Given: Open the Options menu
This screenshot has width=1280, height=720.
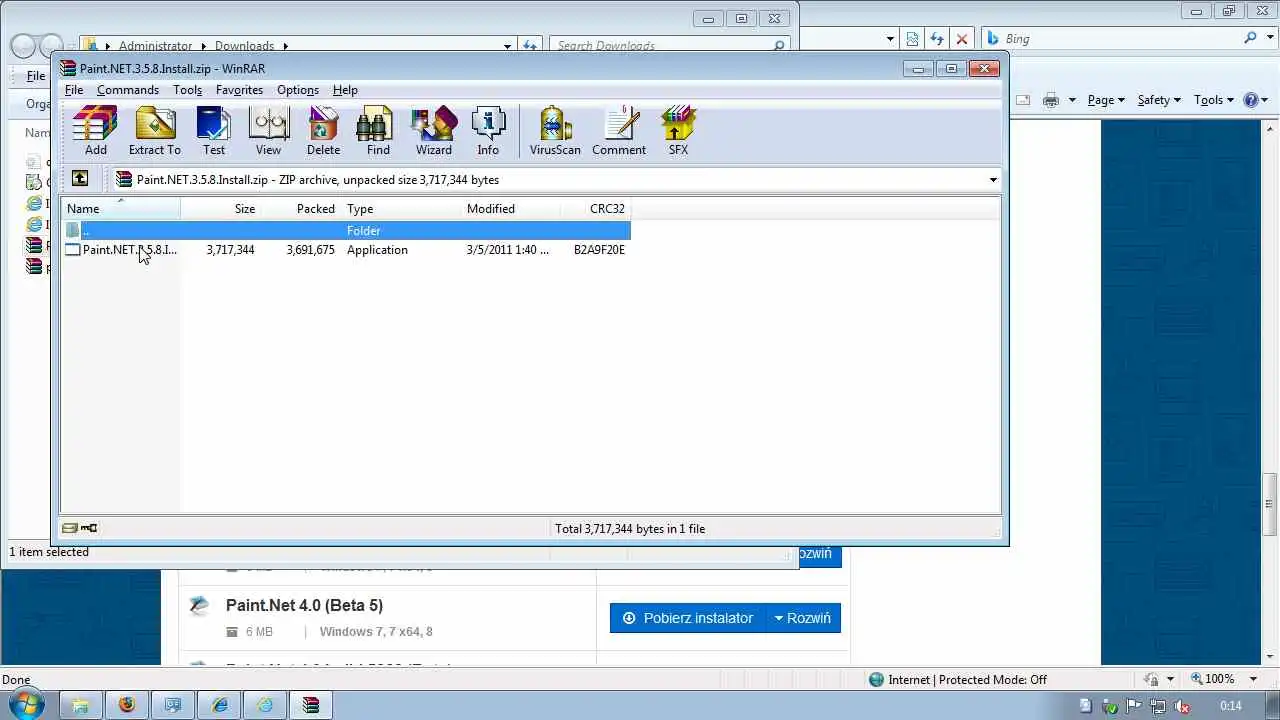Looking at the screenshot, I should (x=298, y=90).
